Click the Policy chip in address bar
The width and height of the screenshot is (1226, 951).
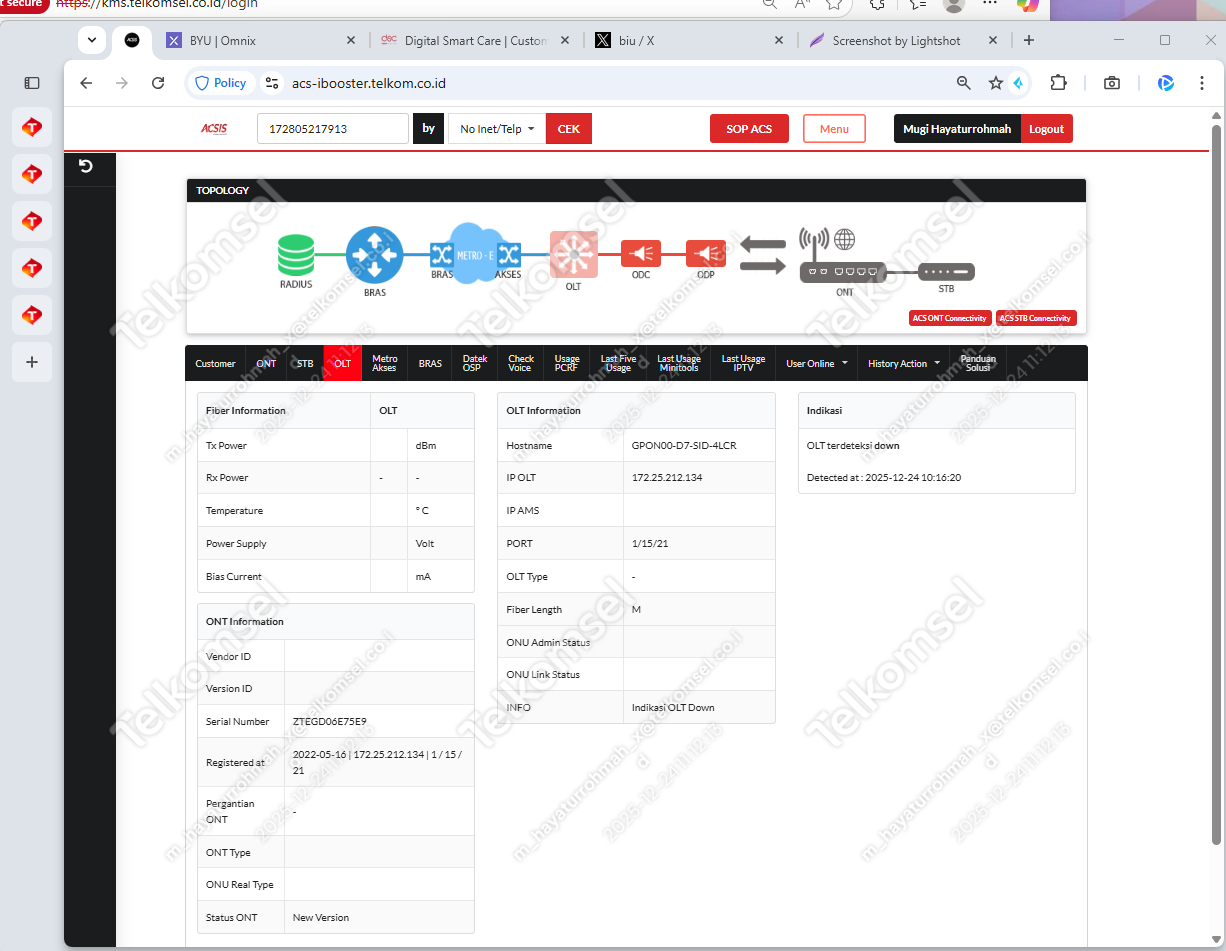pyautogui.click(x=221, y=83)
